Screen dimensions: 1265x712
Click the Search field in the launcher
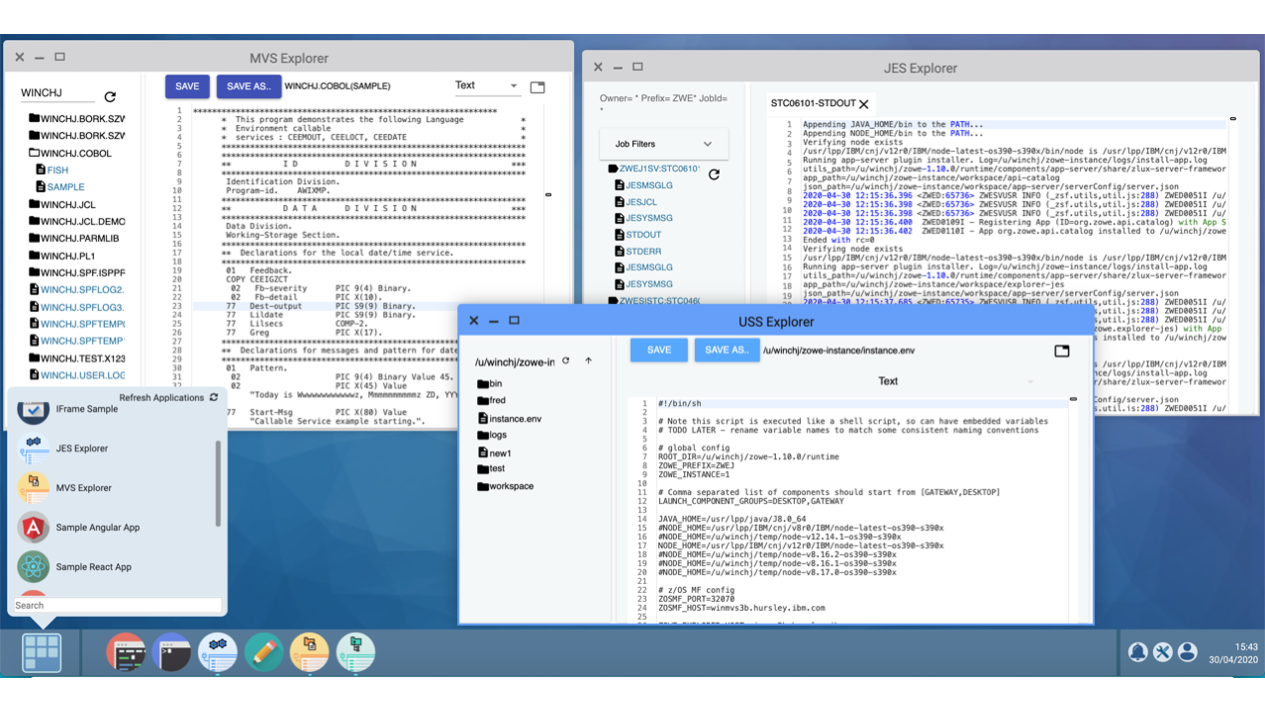[118, 605]
